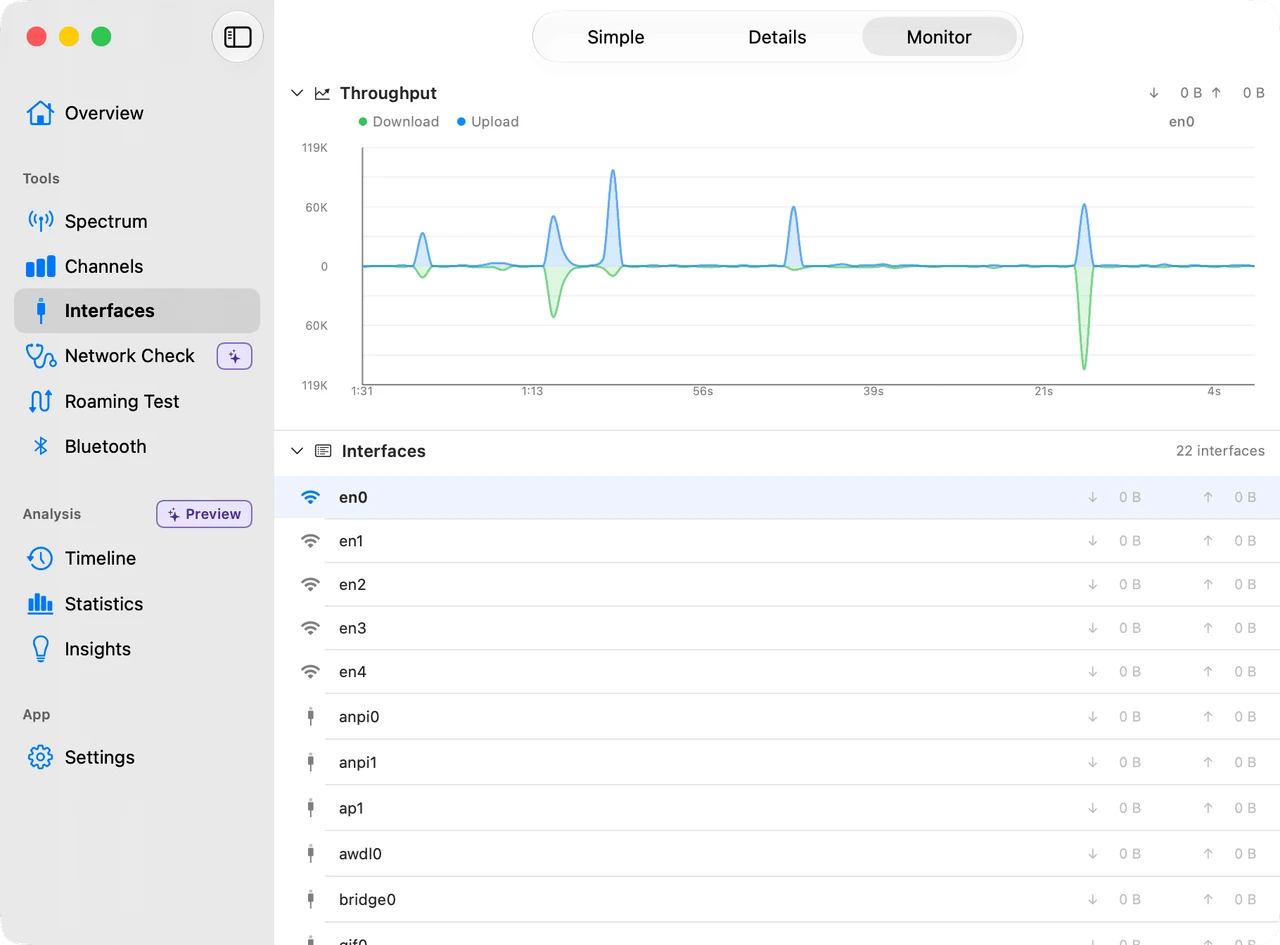Click the Wi-Fi icon on en0 row
The height and width of the screenshot is (945, 1280).
point(311,497)
